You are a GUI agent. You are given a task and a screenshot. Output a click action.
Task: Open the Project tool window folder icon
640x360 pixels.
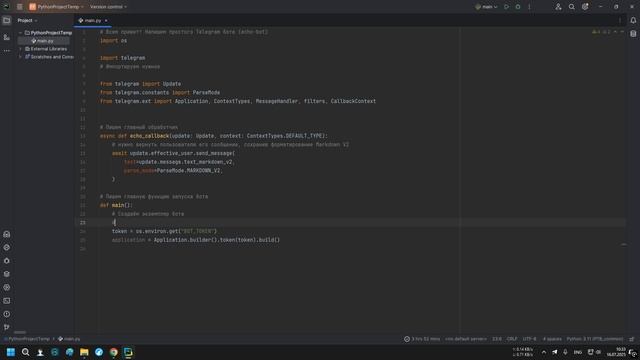coord(7,20)
